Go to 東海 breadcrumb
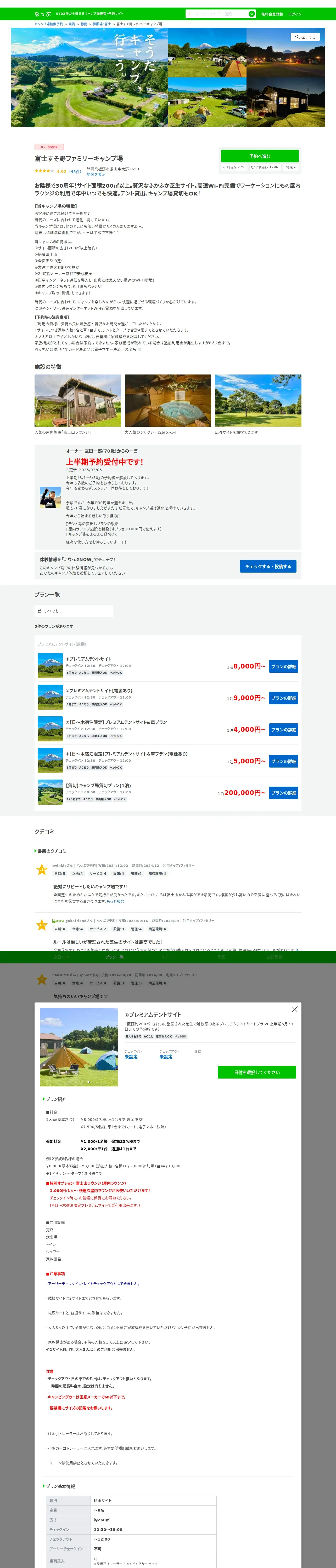 [72, 24]
